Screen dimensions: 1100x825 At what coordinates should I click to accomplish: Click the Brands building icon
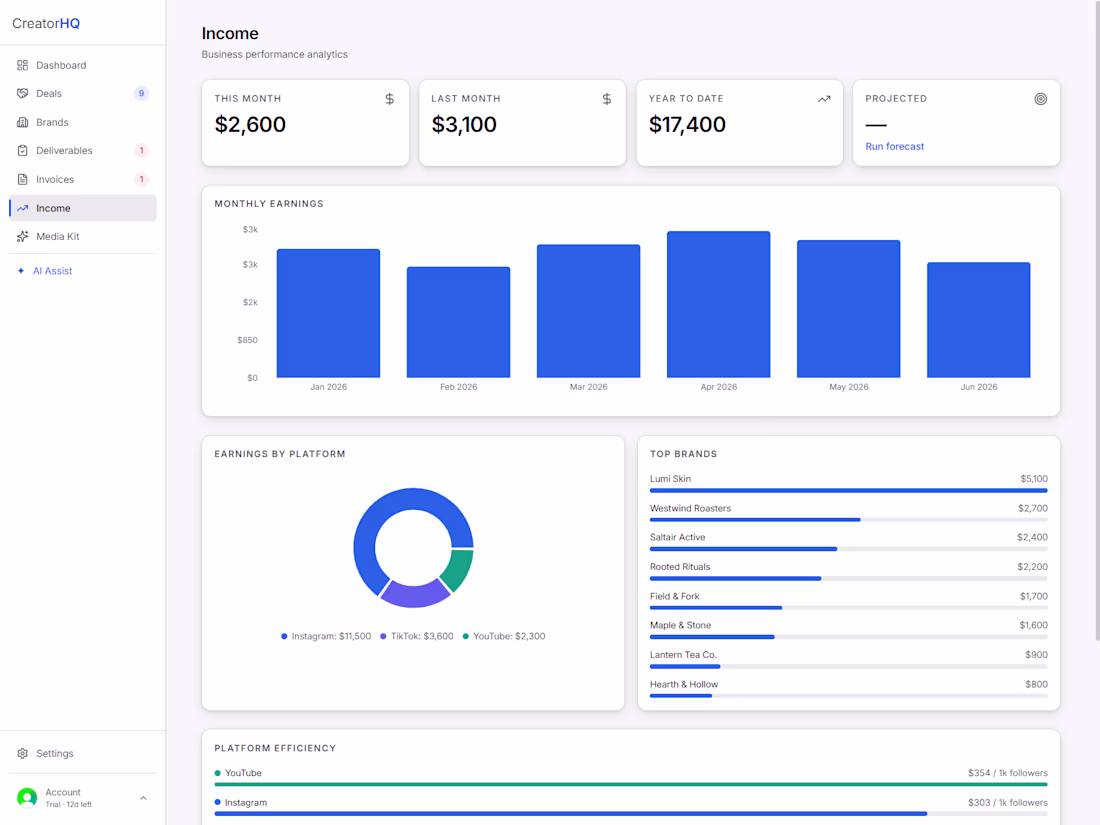[x=22, y=122]
